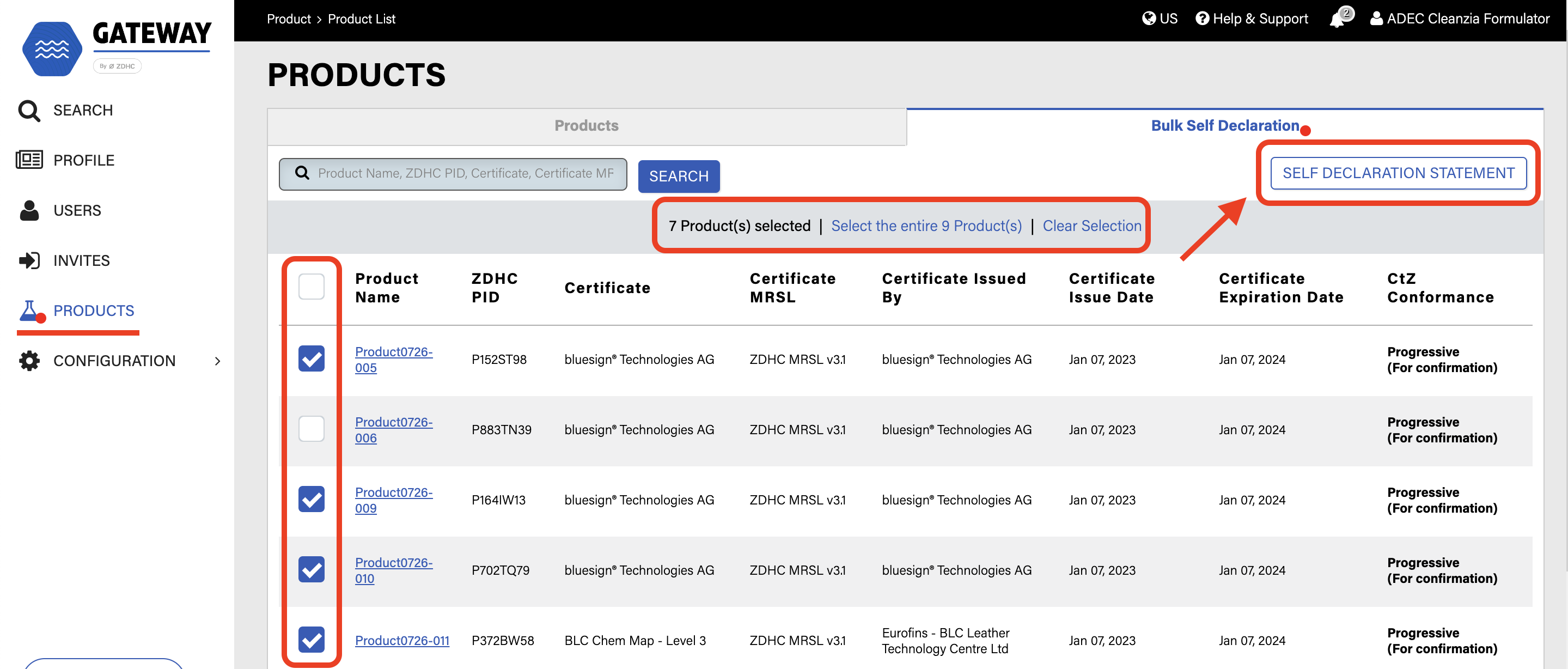This screenshot has height=669, width=1568.
Task: Click the CtZ Conformance column header
Action: (1440, 288)
